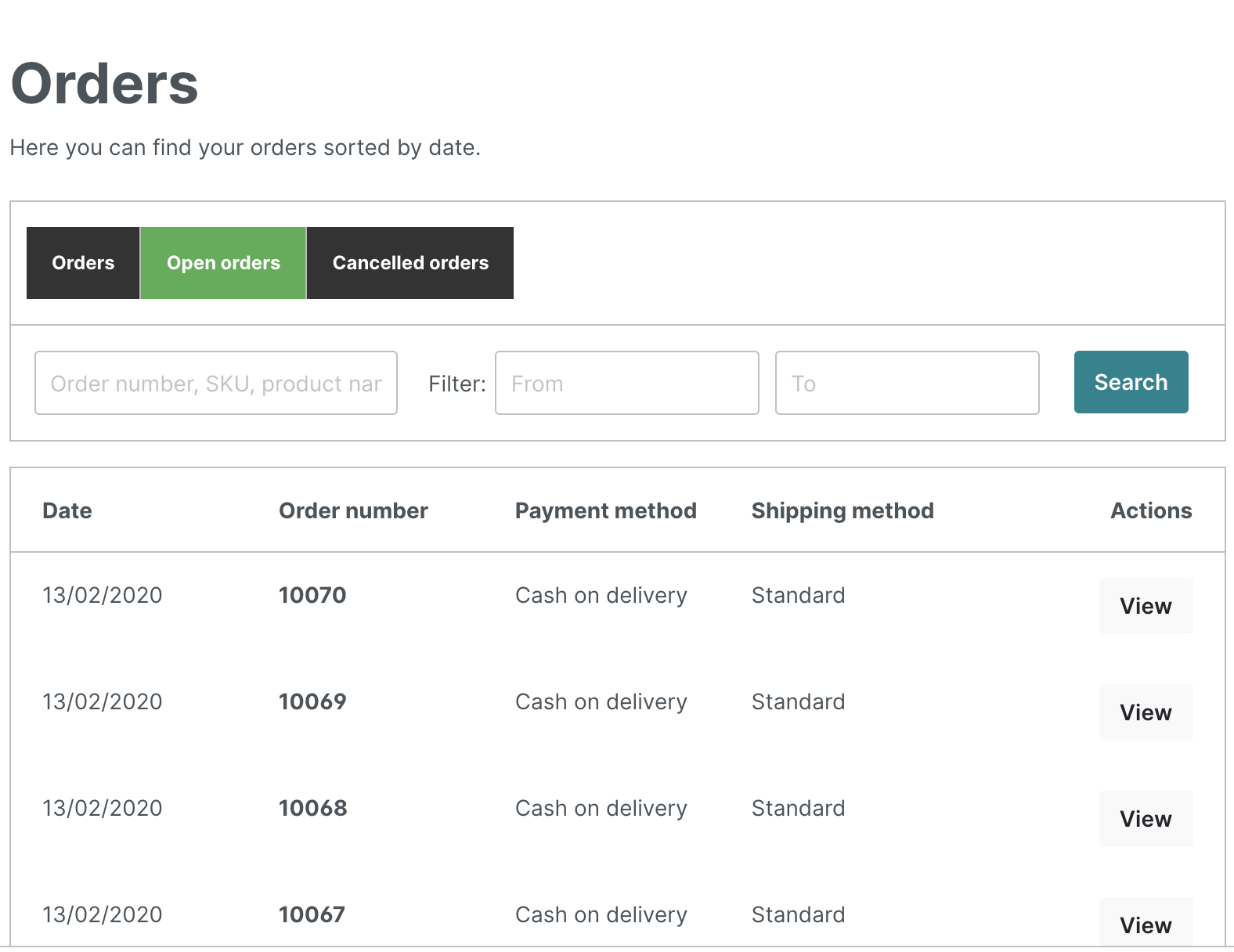This screenshot has height=952, width=1234.
Task: Click Cash on delivery for order 10069
Action: tap(601, 701)
